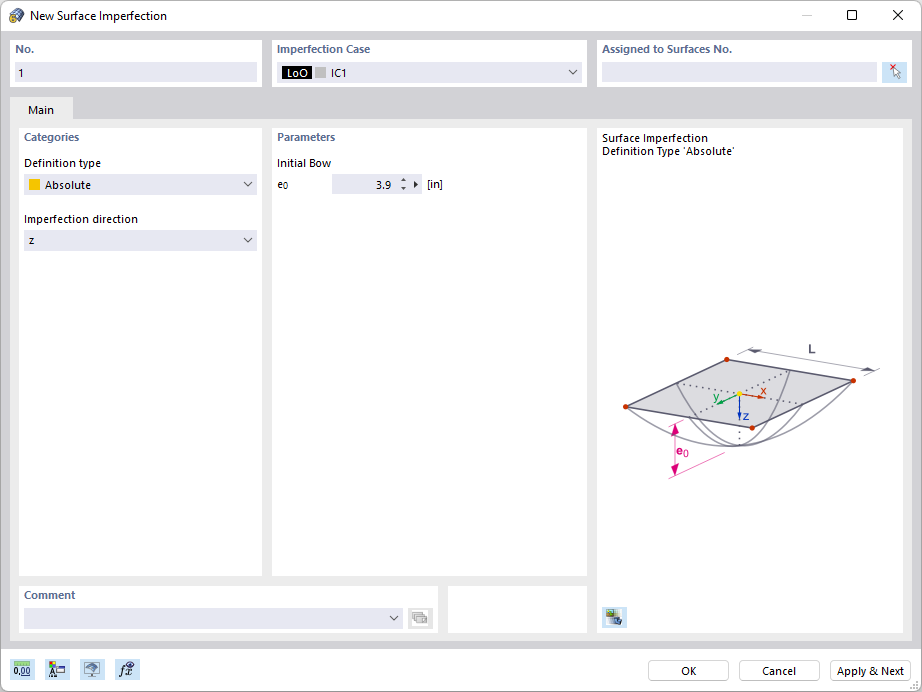
Task: Switch to the Main tab
Action: tap(41, 110)
